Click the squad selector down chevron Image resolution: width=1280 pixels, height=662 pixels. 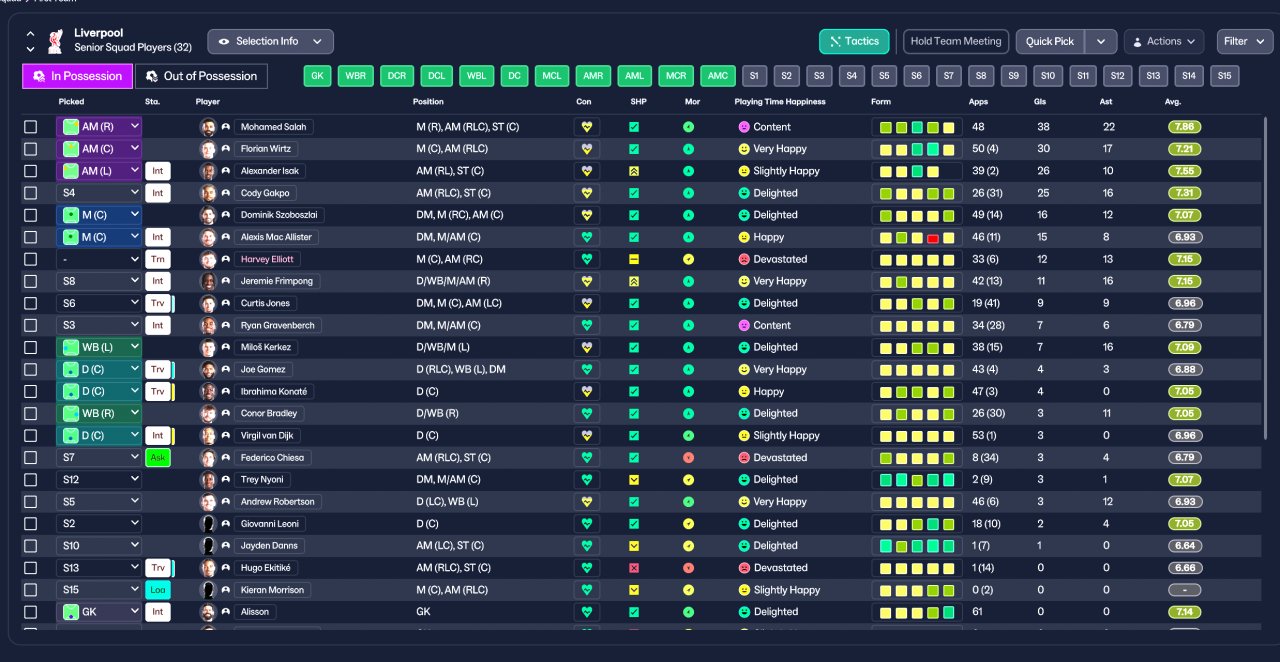coord(30,49)
